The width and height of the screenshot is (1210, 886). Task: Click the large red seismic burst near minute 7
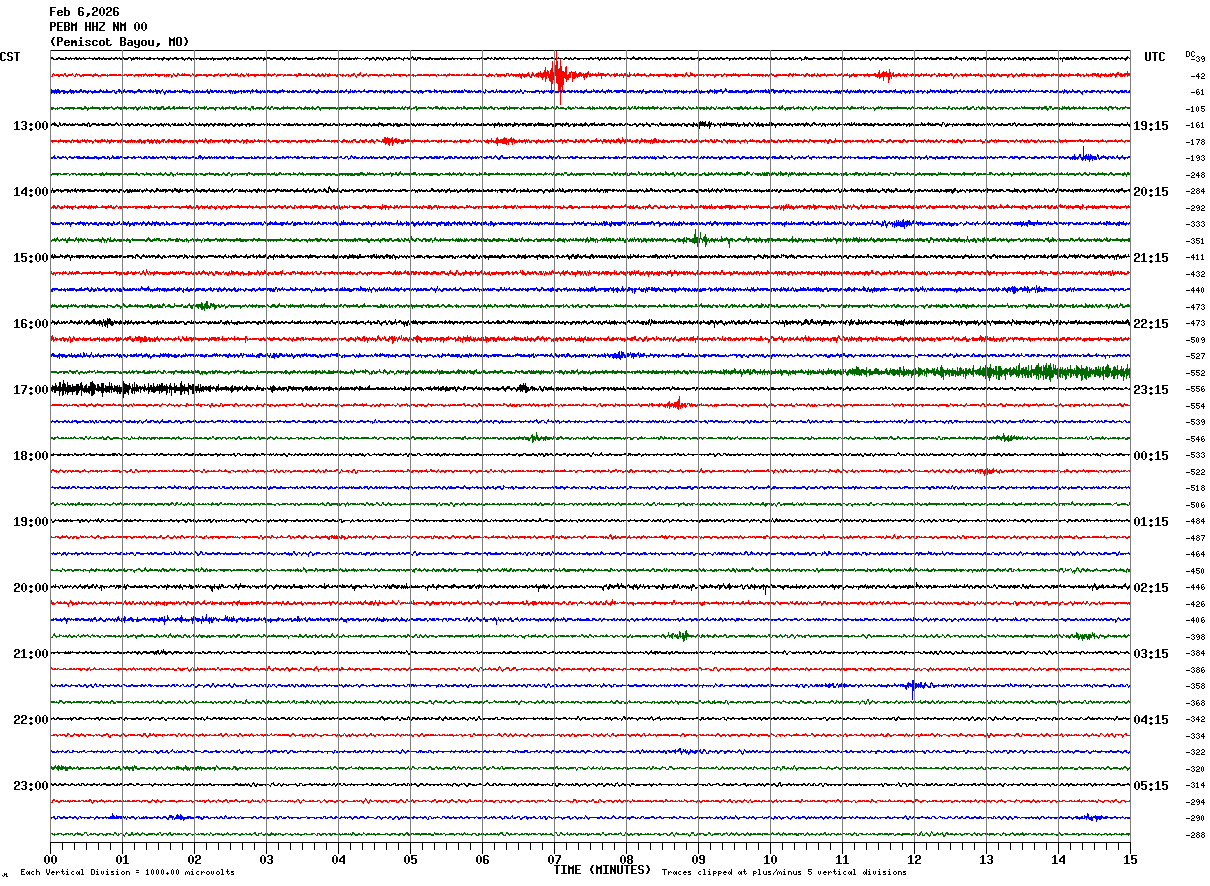click(557, 75)
